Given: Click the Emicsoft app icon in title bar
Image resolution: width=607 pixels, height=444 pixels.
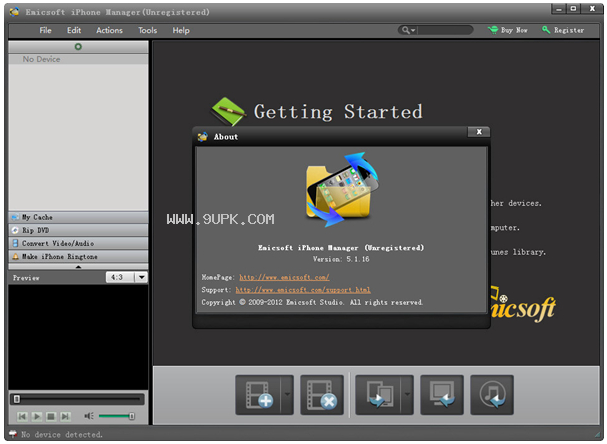Looking at the screenshot, I should (x=14, y=12).
